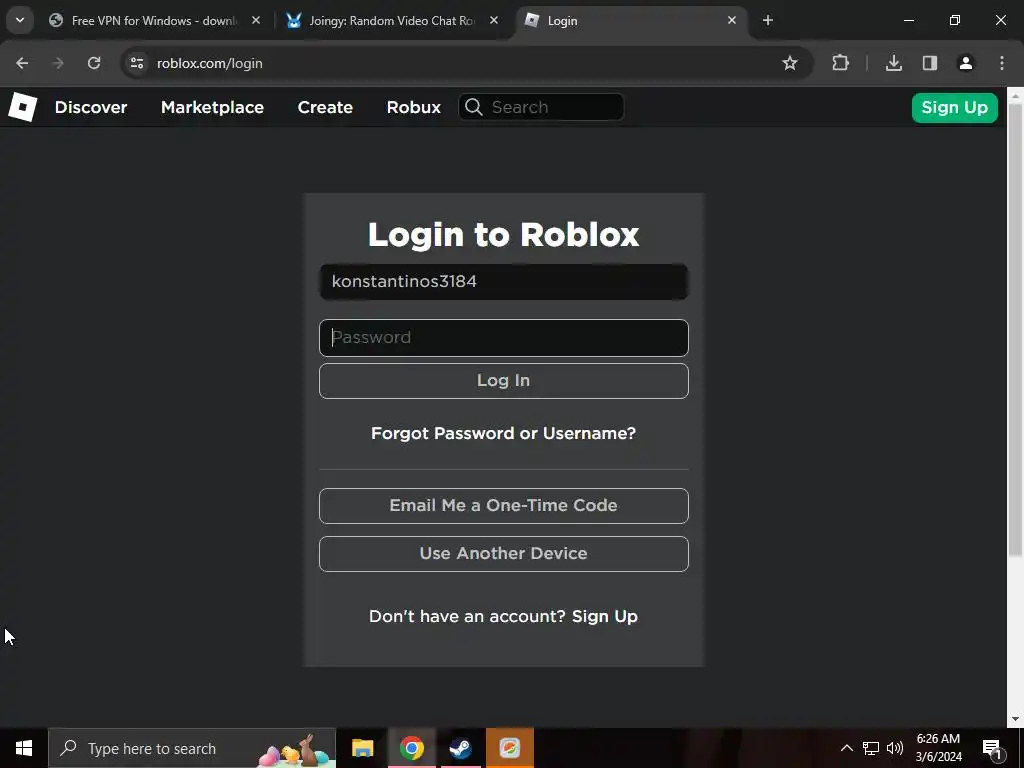This screenshot has width=1024, height=768.
Task: Close the Login tab
Action: pyautogui.click(x=732, y=21)
